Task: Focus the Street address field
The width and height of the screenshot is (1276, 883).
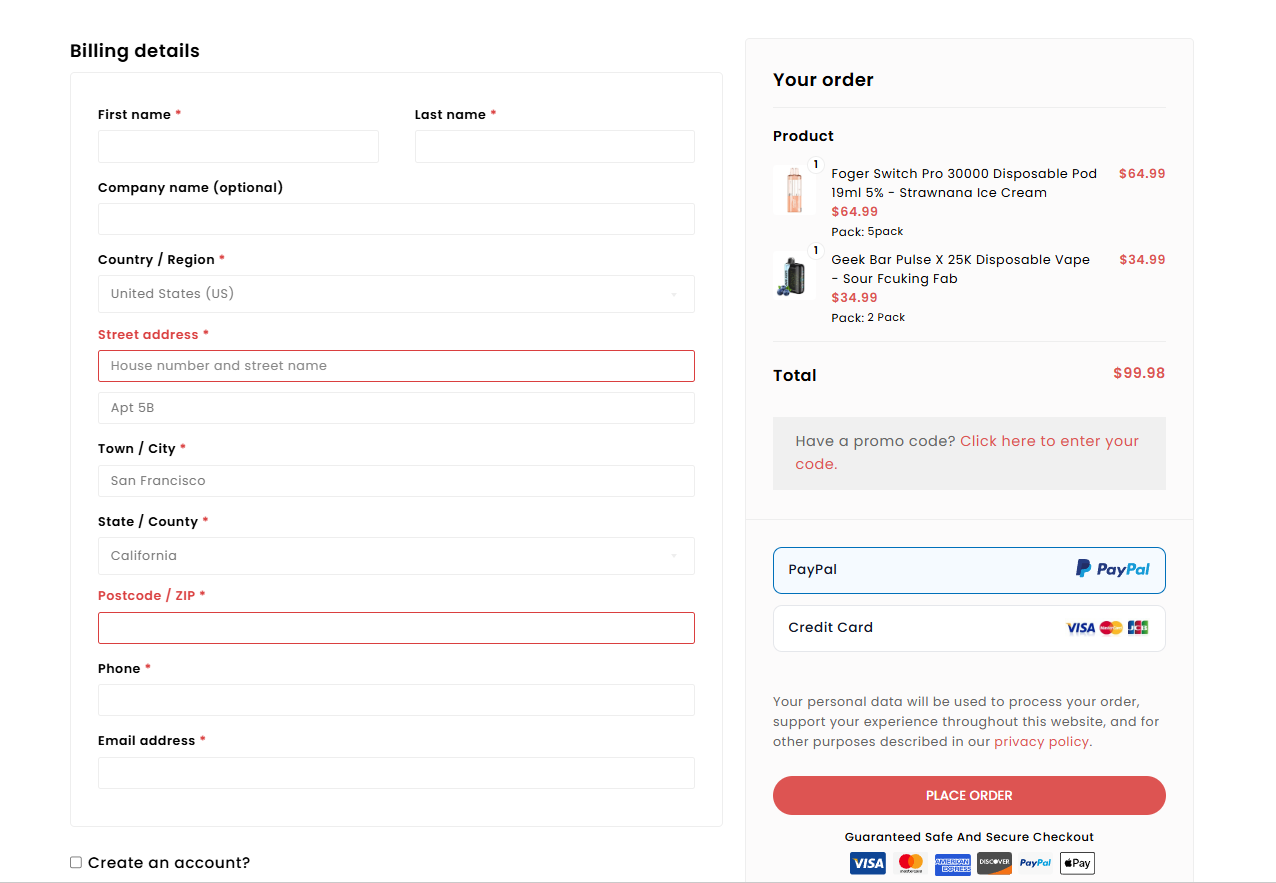Action: coord(396,366)
